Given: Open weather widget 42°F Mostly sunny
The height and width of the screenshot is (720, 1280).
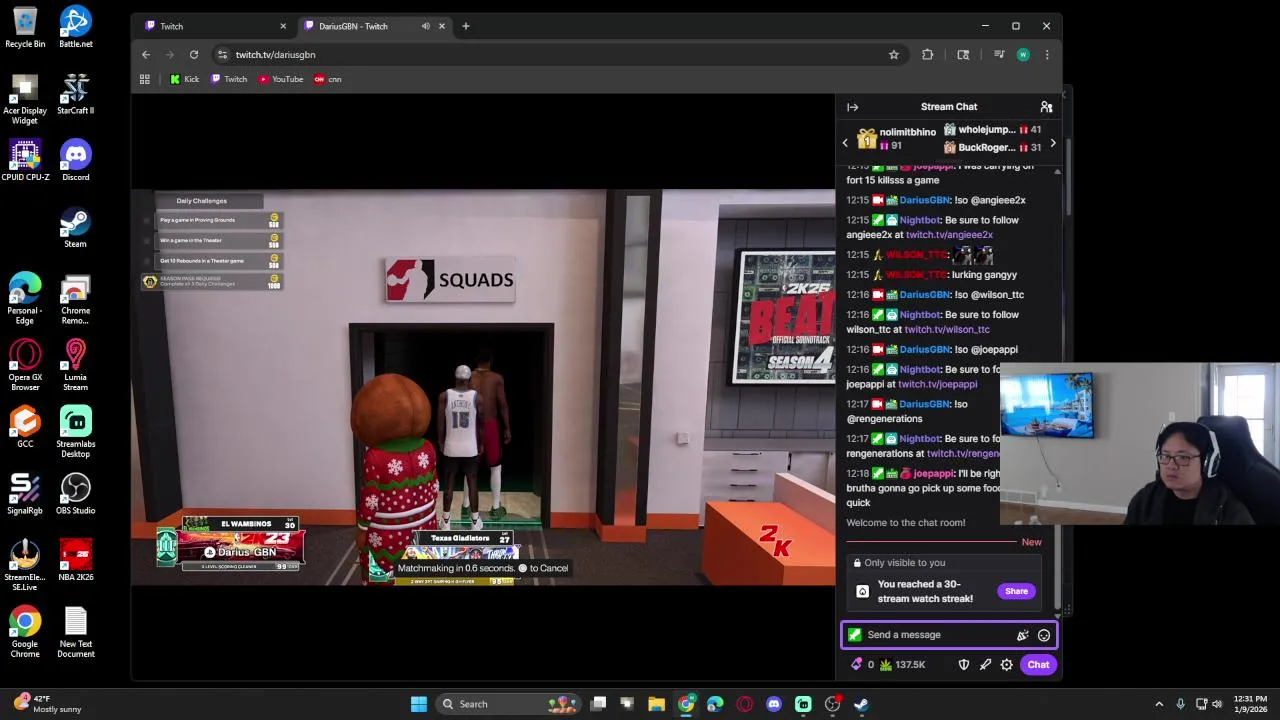Looking at the screenshot, I should tap(47, 704).
